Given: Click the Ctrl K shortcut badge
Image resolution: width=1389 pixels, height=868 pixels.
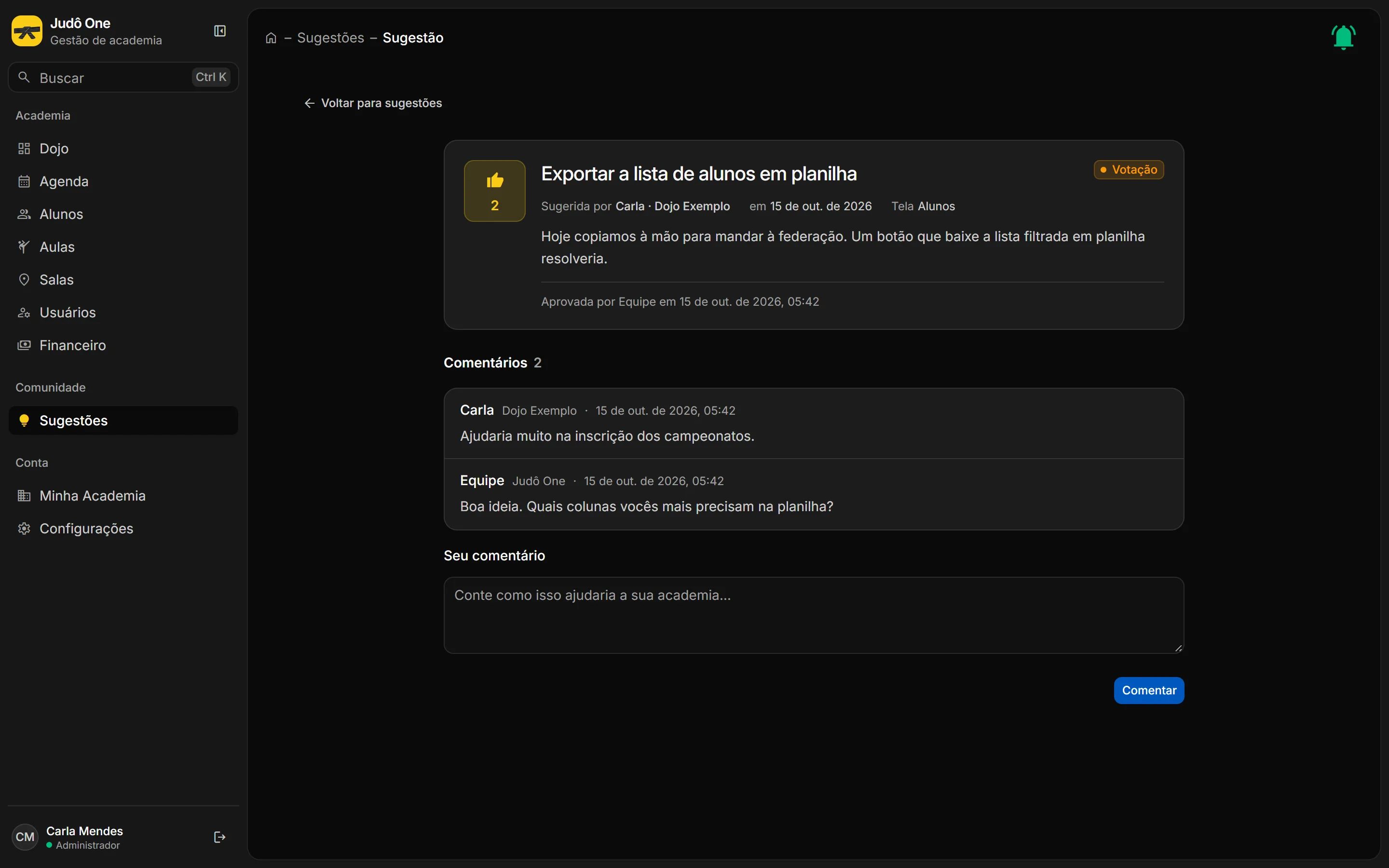Looking at the screenshot, I should click(211, 78).
